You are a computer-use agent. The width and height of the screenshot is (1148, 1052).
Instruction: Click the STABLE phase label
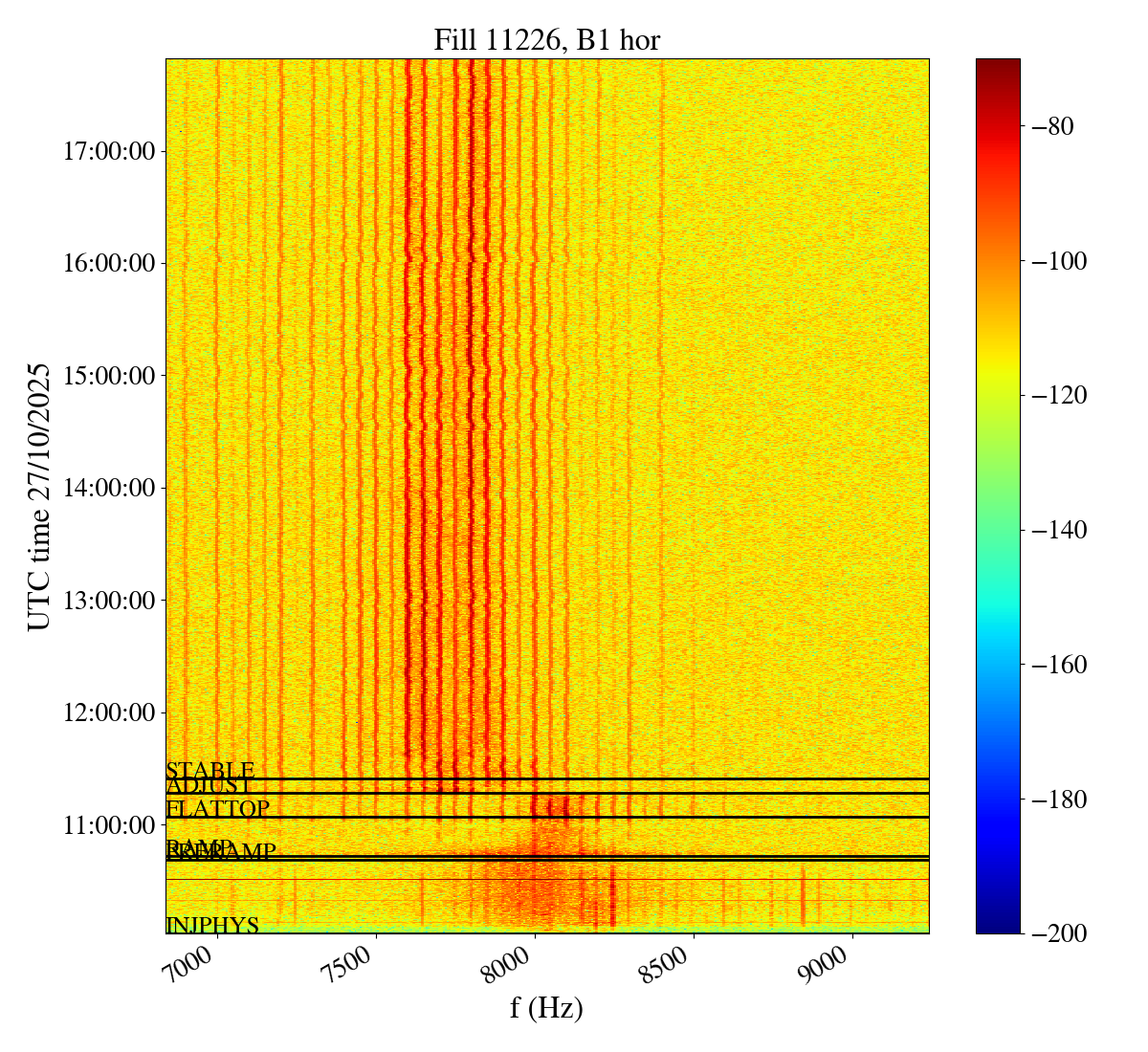(x=210, y=770)
